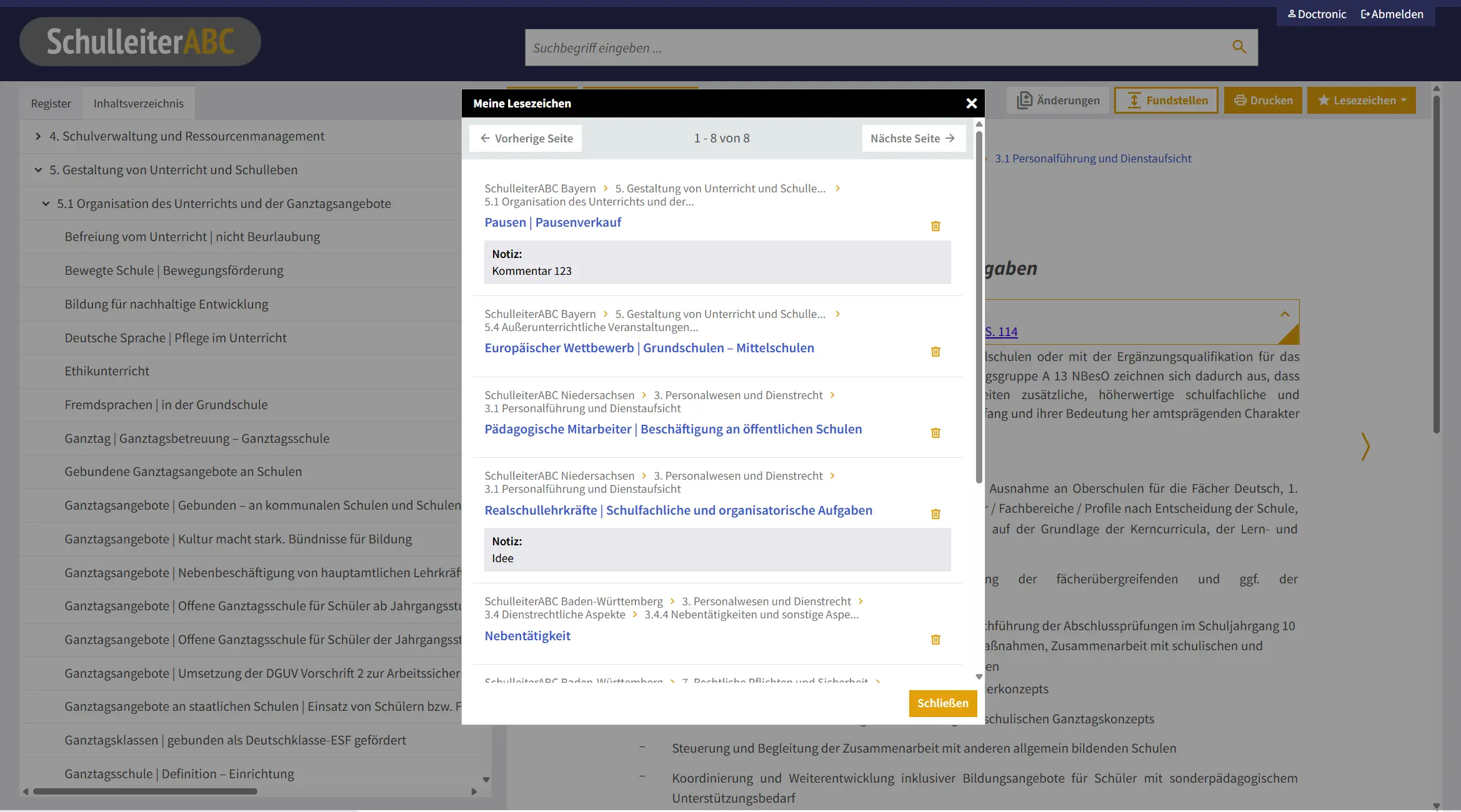The width and height of the screenshot is (1461, 812).
Task: Switch to the Register tab
Action: click(51, 104)
